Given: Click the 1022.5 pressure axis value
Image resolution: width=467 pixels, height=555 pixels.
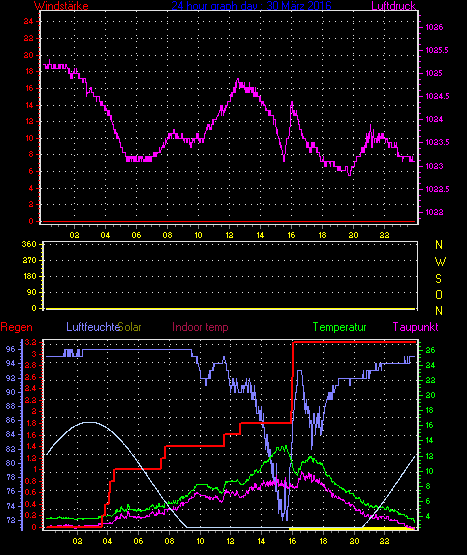Looking at the screenshot, I should click(437, 189).
